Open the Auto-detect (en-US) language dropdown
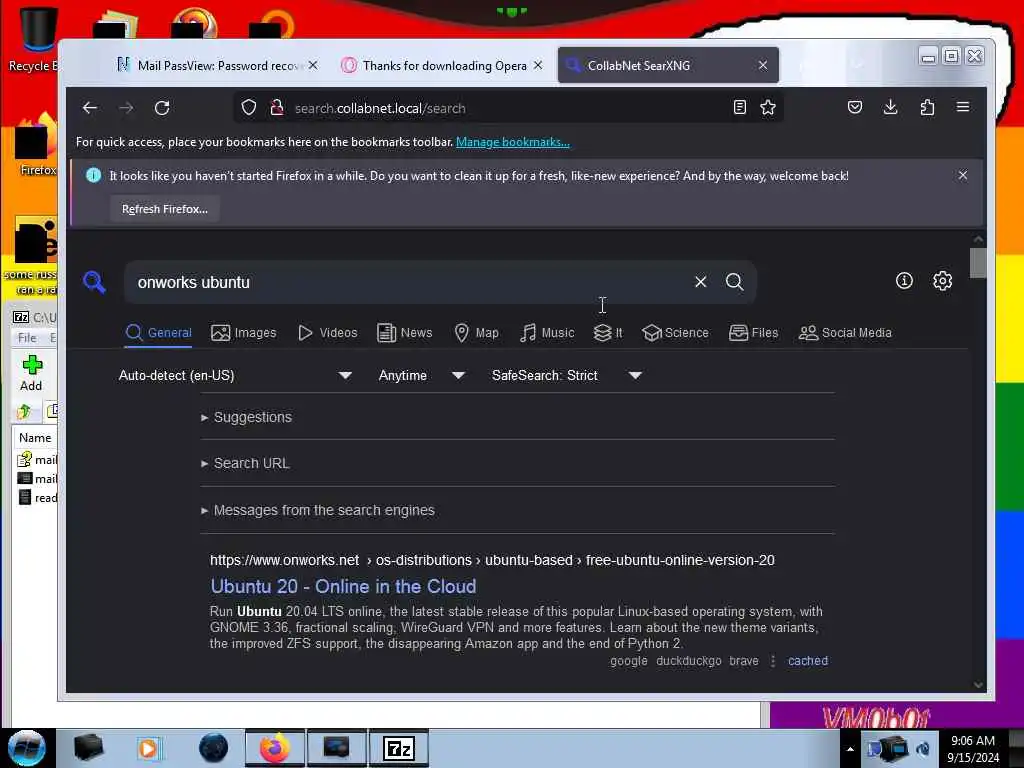Viewport: 1024px width, 768px height. pos(235,376)
